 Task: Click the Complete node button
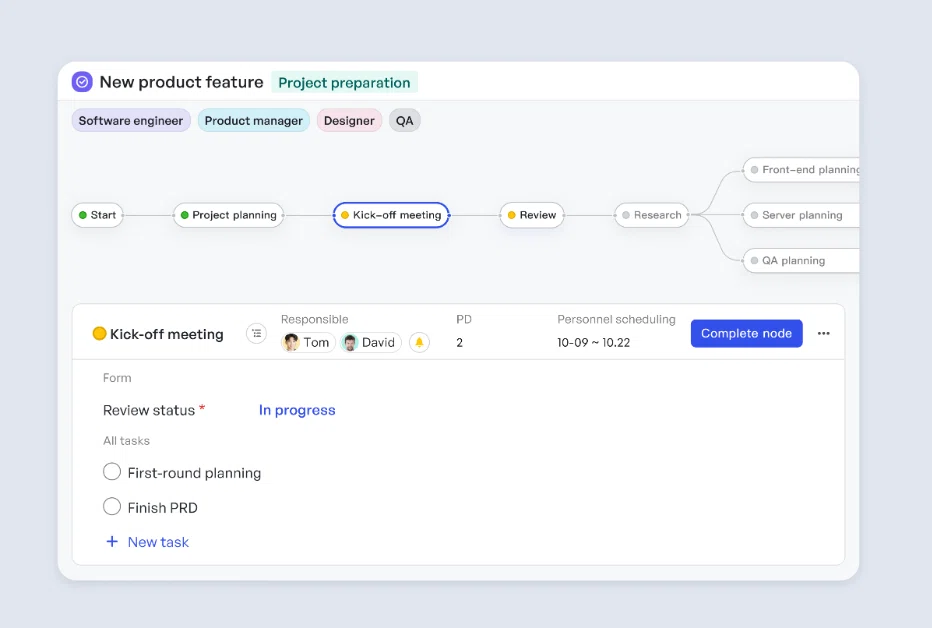tap(747, 333)
